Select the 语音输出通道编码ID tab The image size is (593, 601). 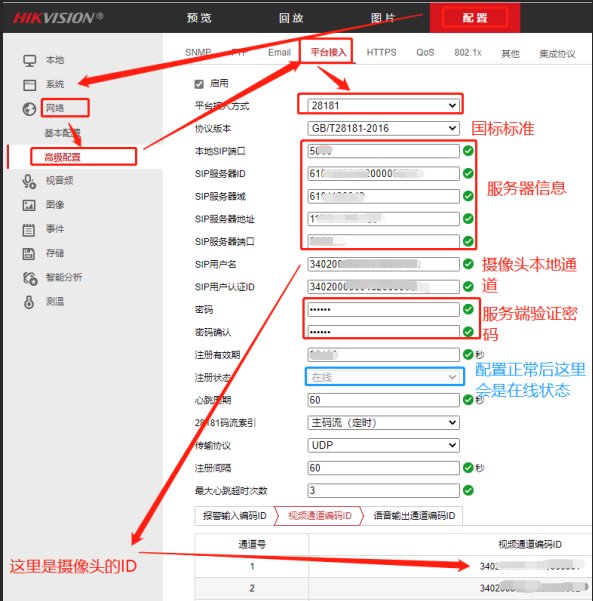pos(414,516)
